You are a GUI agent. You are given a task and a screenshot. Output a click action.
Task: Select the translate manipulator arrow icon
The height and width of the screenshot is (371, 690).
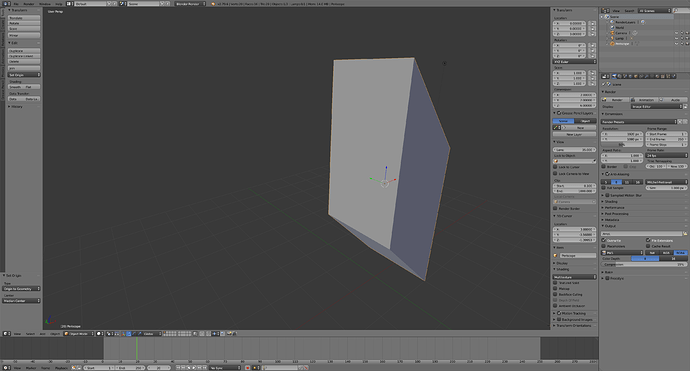click(x=129, y=334)
